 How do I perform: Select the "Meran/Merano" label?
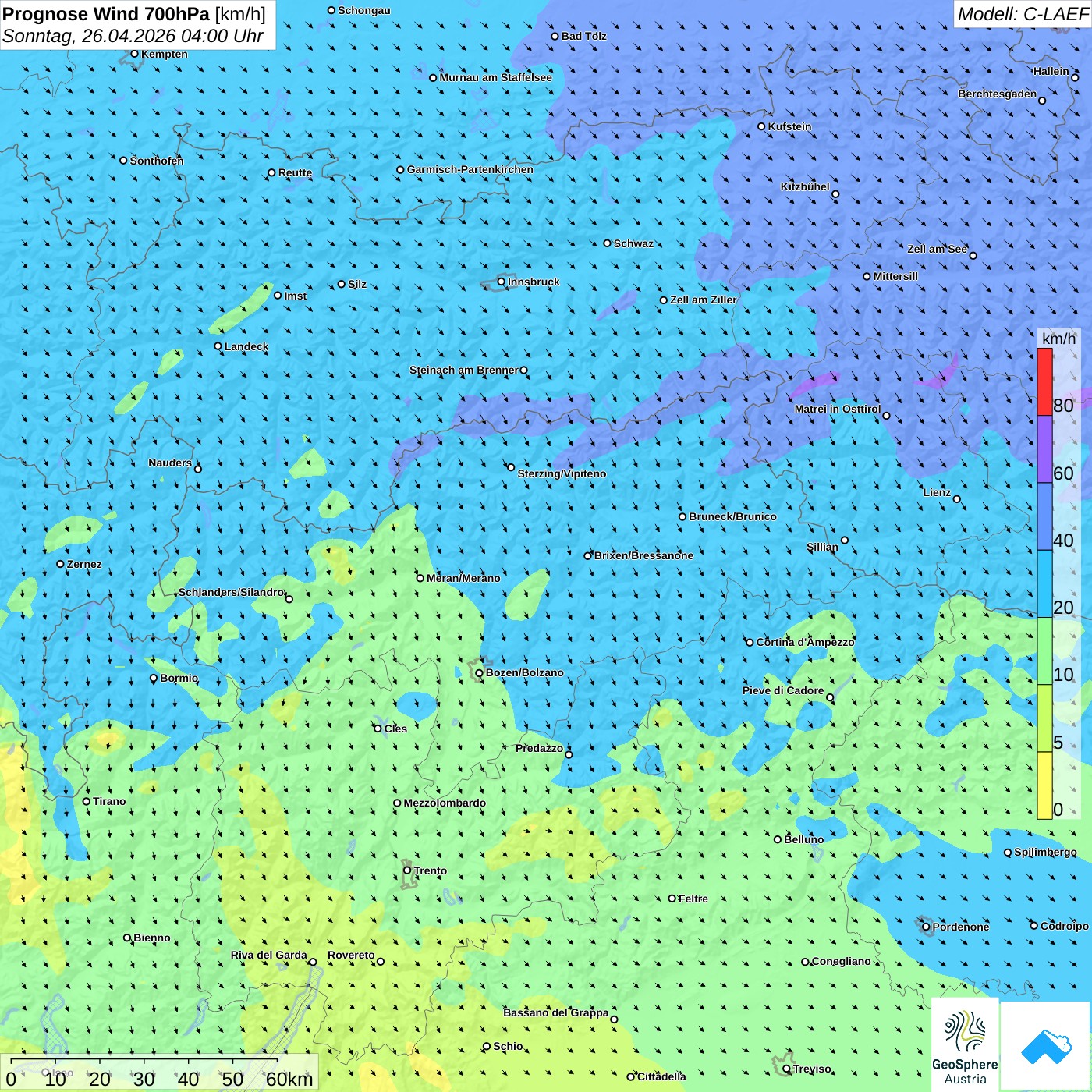pos(463,578)
